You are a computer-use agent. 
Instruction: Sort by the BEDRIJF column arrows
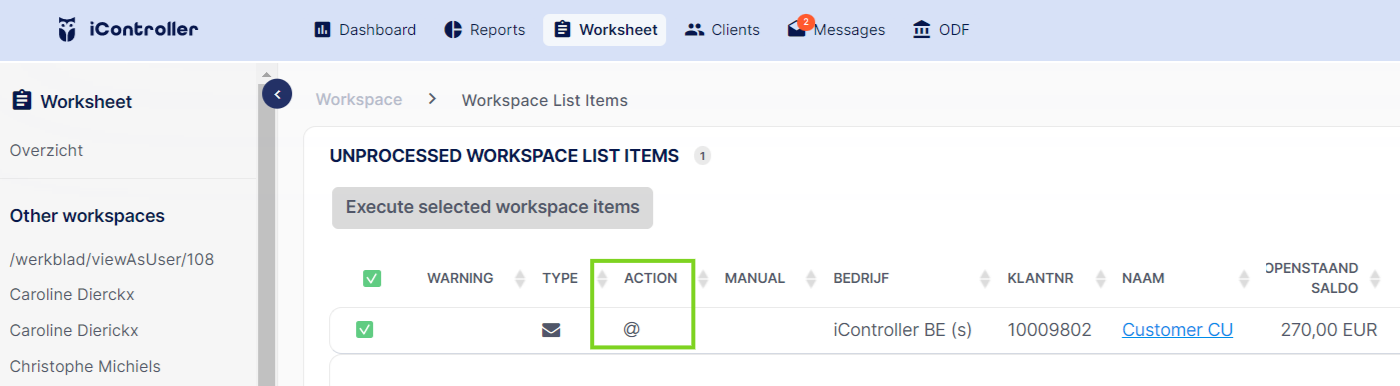tap(985, 279)
